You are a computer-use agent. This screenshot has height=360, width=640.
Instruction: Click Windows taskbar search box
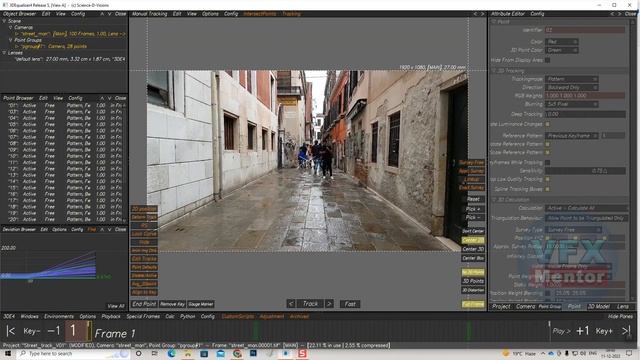[73, 353]
